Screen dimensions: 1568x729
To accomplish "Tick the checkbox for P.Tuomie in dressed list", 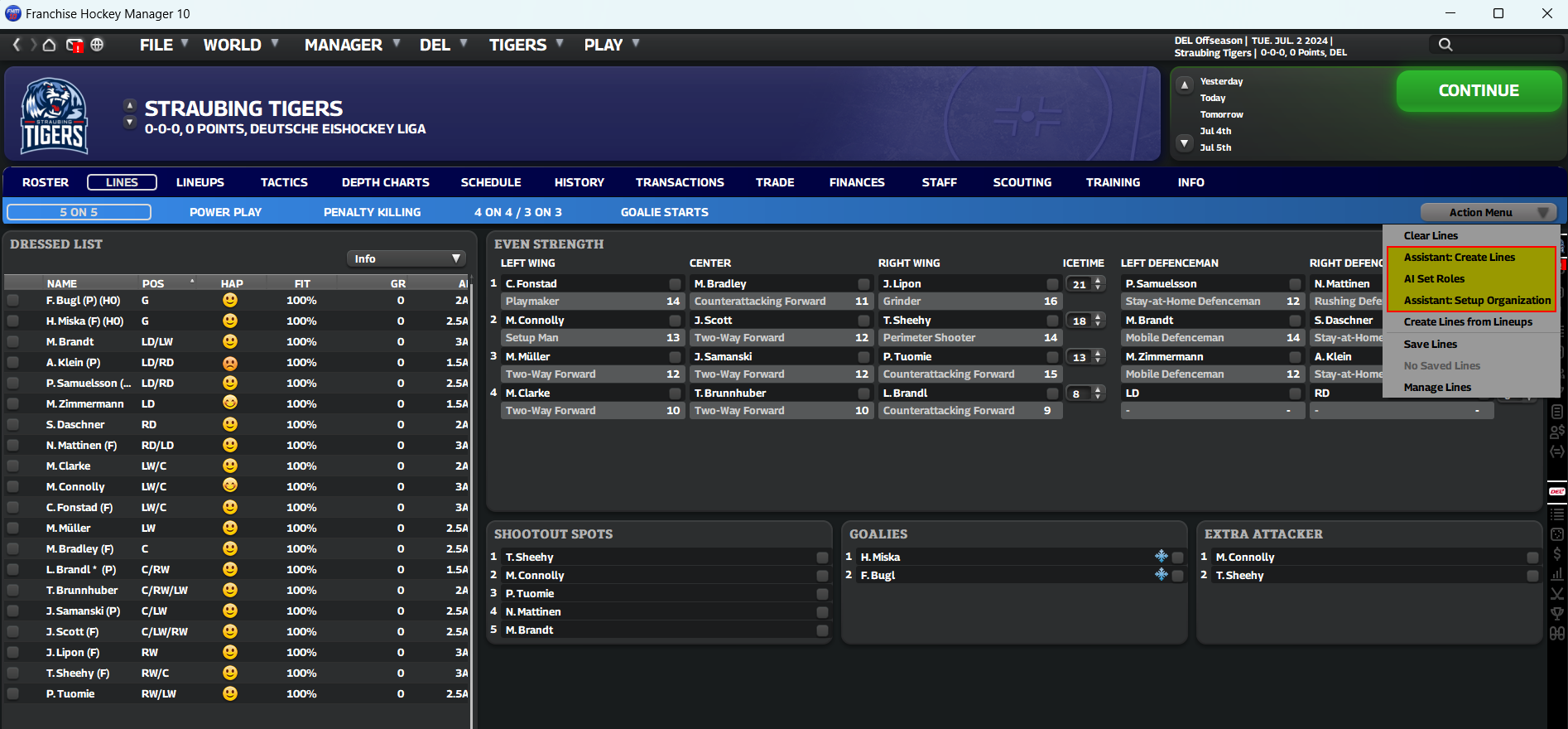I will click(13, 693).
